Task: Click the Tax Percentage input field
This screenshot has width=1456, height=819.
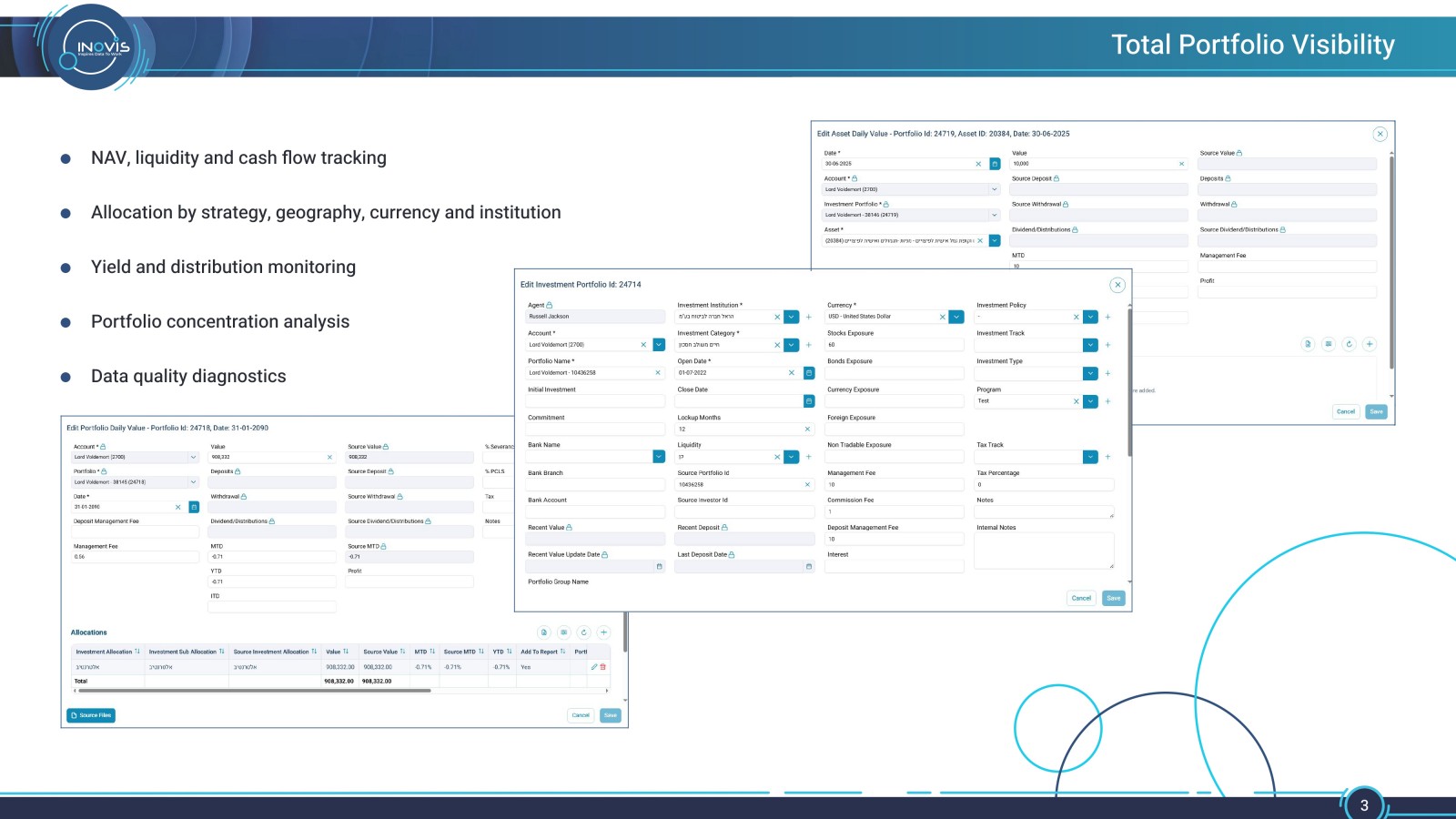Action: (1044, 485)
